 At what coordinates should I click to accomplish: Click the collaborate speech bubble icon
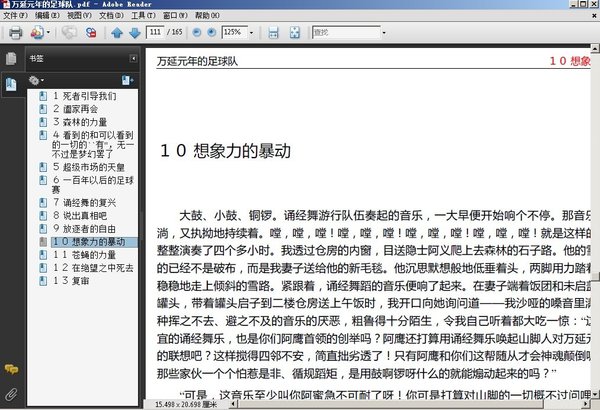click(69, 33)
